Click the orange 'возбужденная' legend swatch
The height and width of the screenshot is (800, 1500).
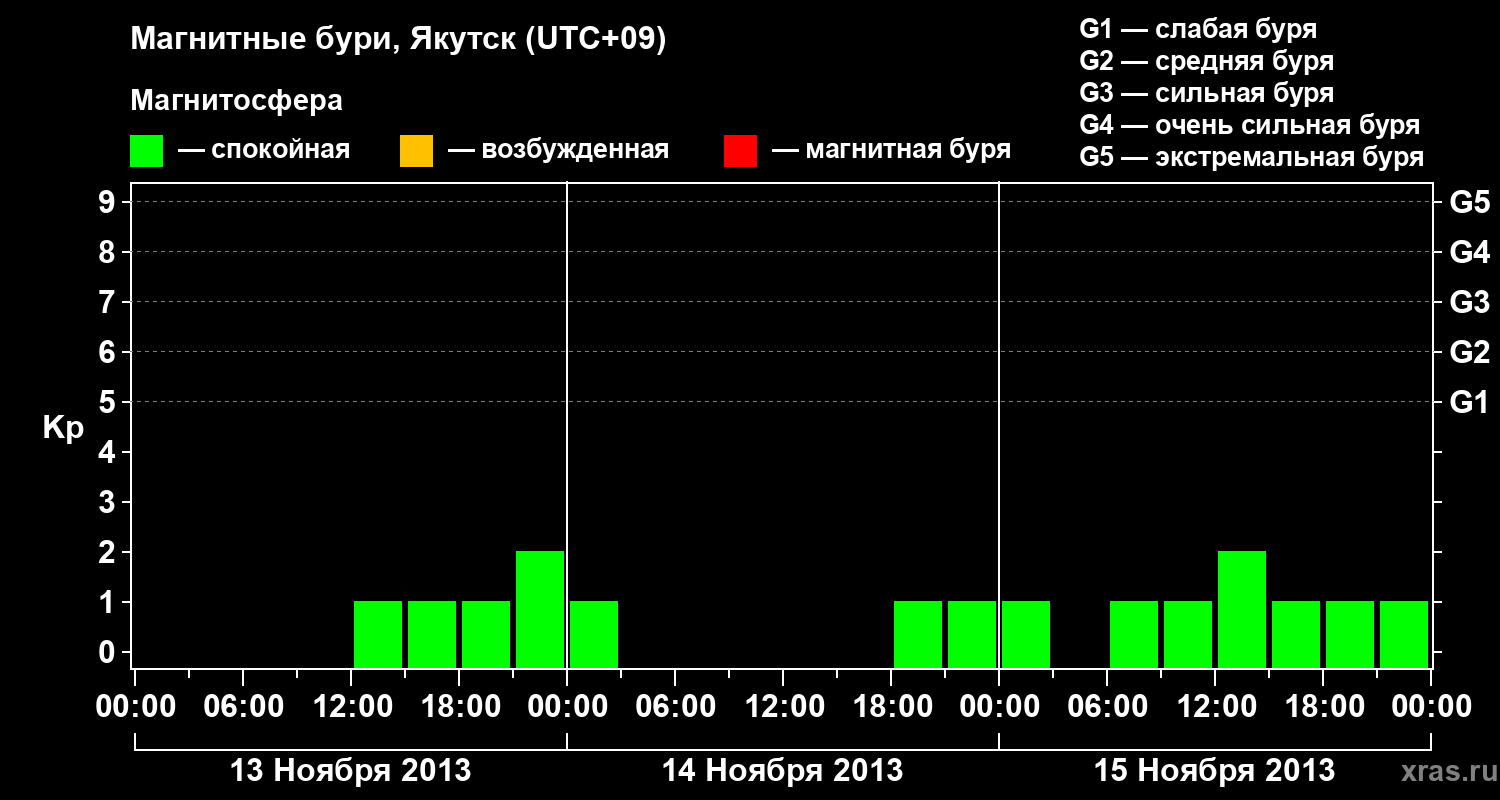pos(416,151)
